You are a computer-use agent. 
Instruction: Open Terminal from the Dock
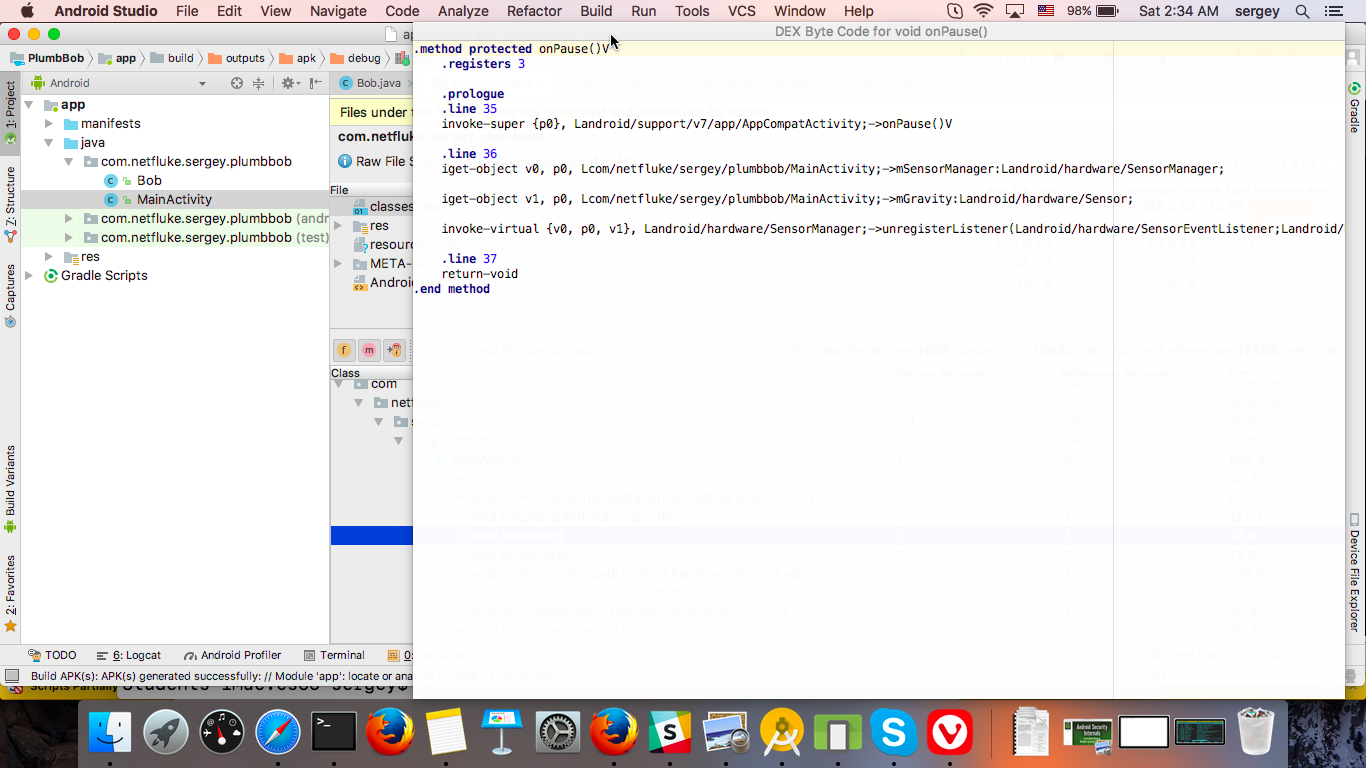(334, 733)
